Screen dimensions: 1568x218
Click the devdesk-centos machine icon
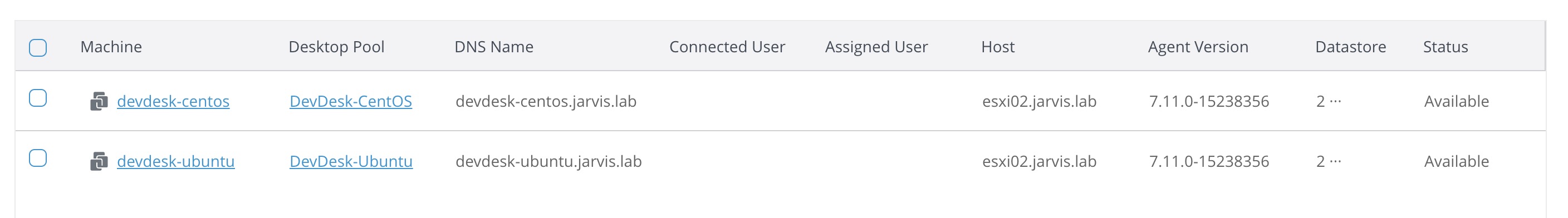99,101
